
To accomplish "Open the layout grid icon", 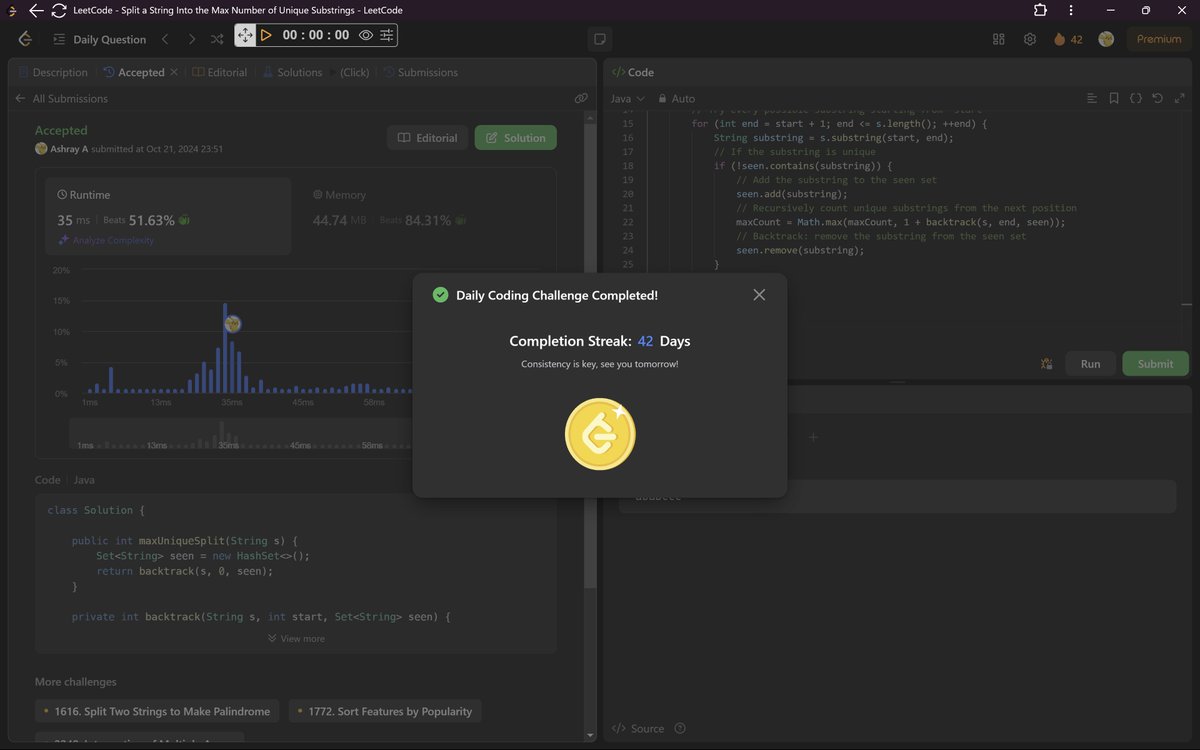I will click(x=998, y=39).
